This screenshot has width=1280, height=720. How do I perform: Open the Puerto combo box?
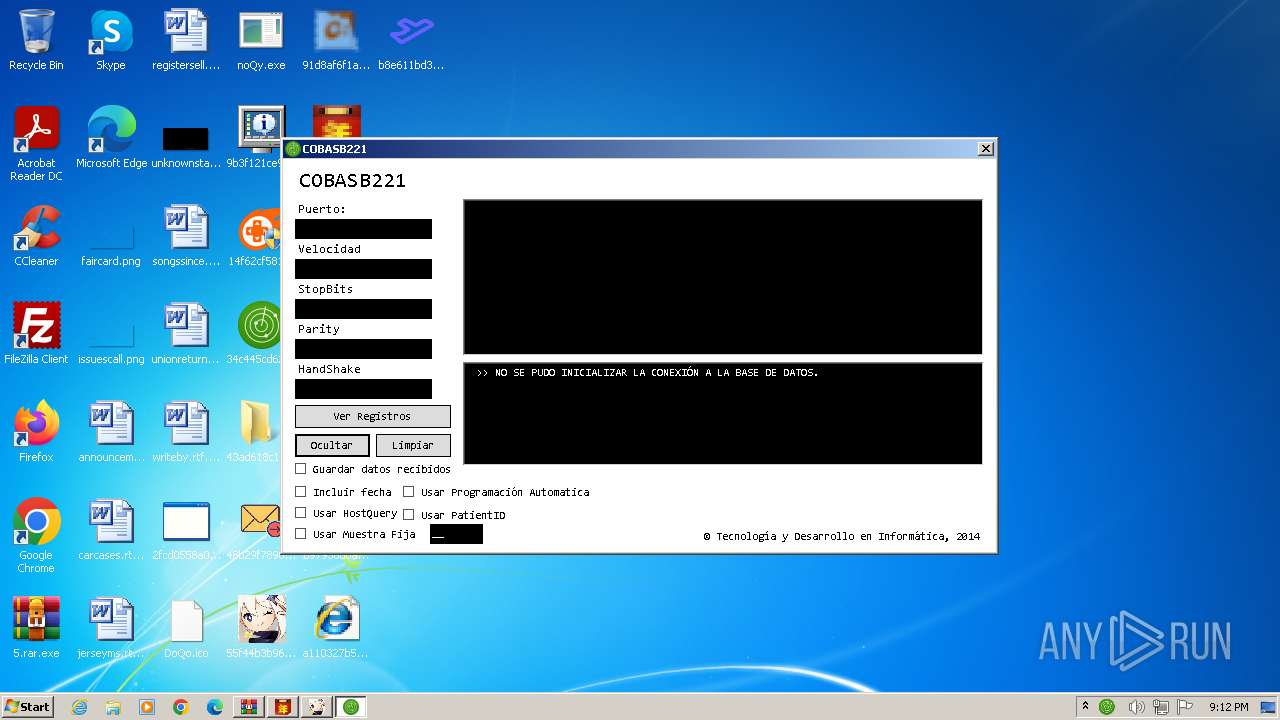(363, 229)
